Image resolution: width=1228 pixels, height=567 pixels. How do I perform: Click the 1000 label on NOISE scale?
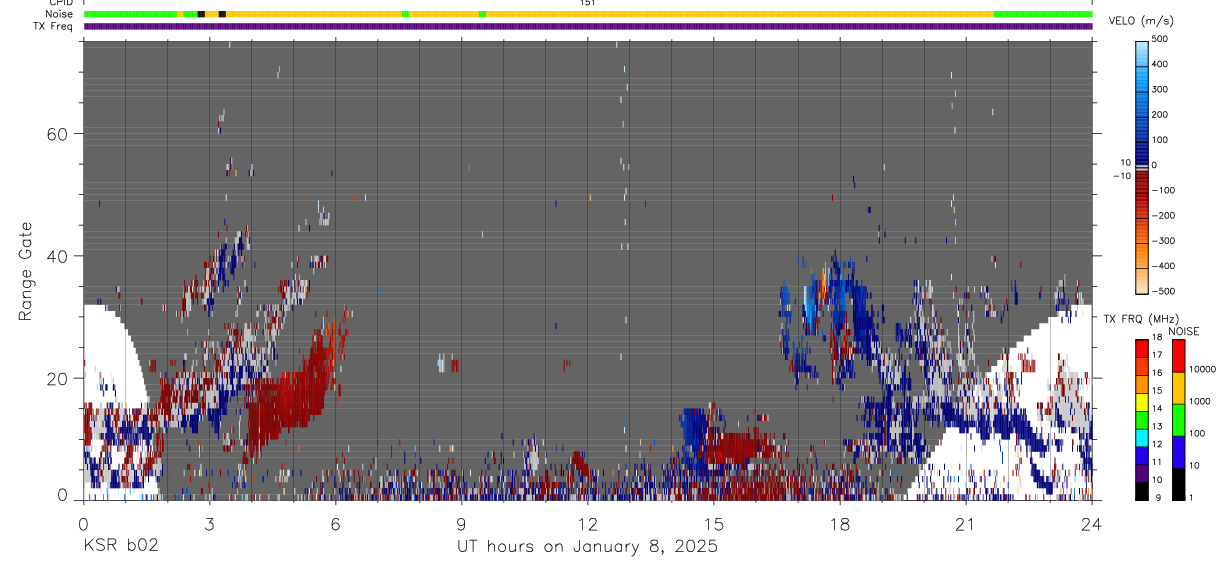tap(1198, 401)
